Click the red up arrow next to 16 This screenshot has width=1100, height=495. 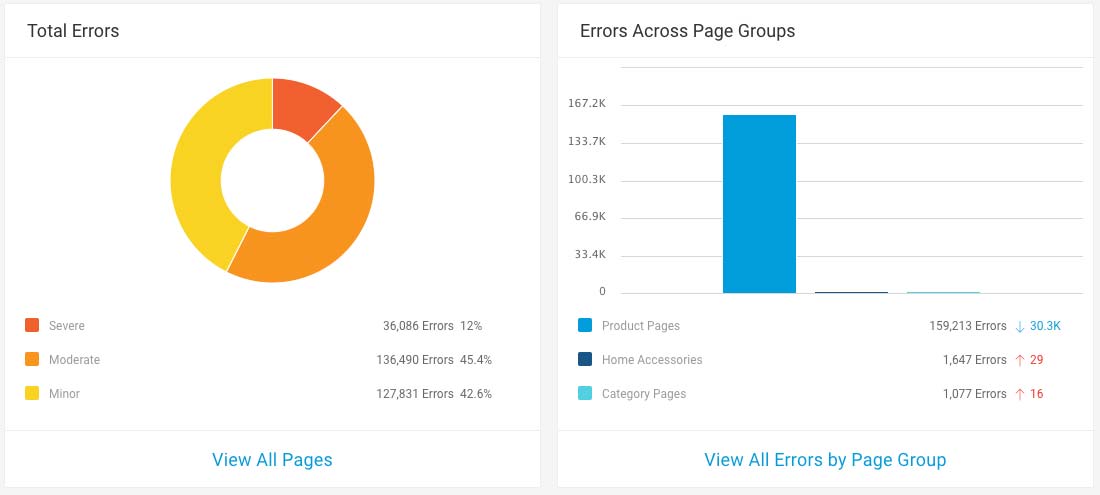[x=1019, y=394]
